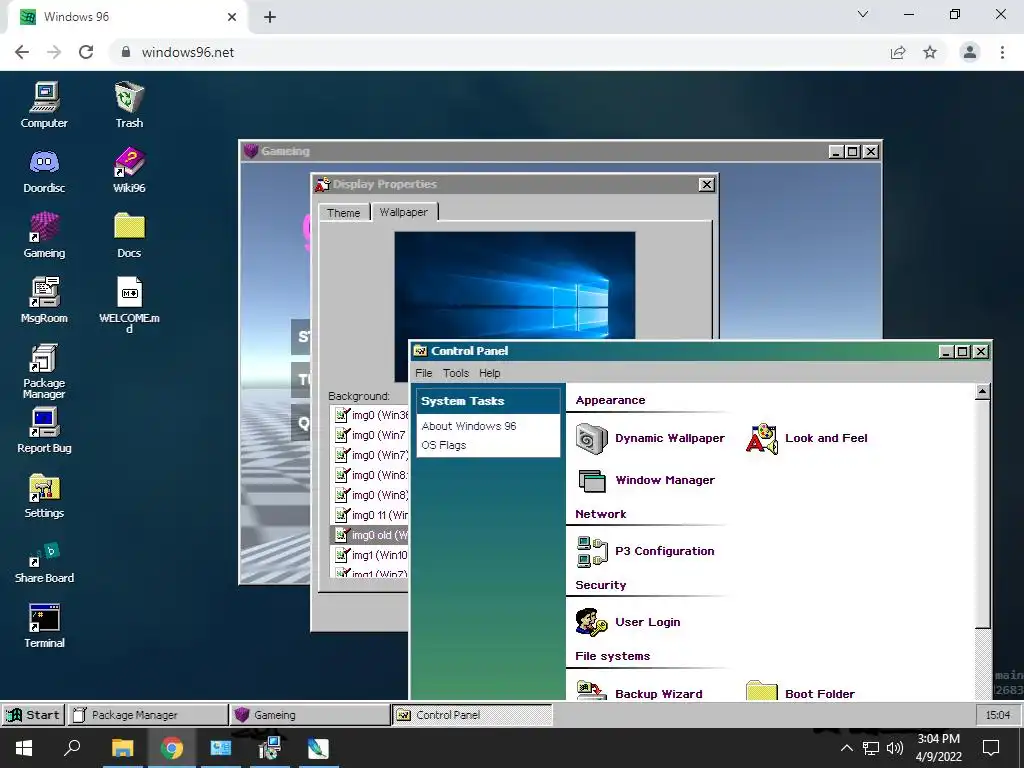Open P3 Configuration network item
Viewport: 1024px width, 768px height.
point(645,551)
